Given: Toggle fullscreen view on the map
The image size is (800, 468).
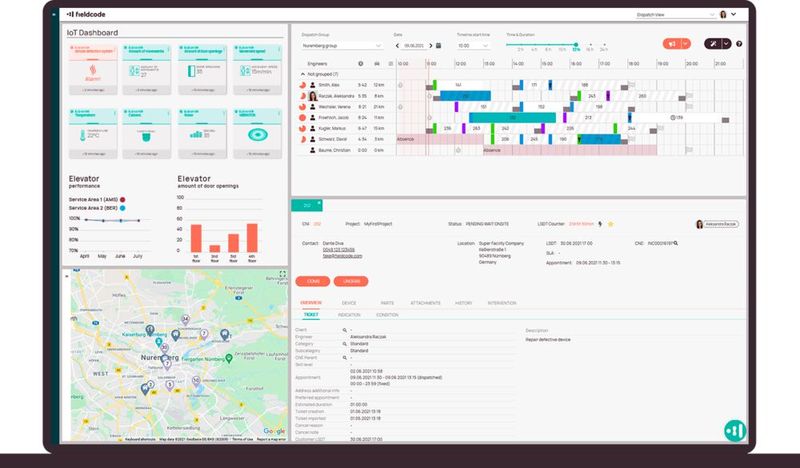Looking at the screenshot, I should [283, 274].
